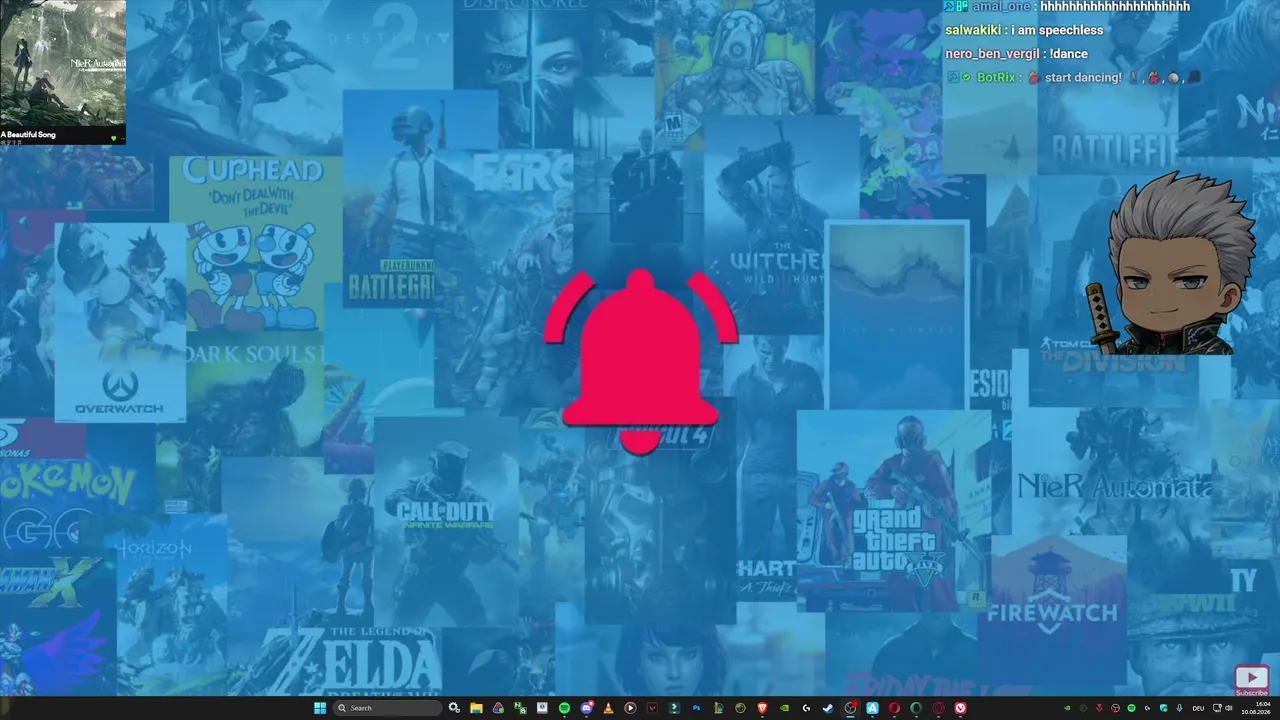Open Steam from the taskbar
Screen dimensions: 1280x720
828,708
